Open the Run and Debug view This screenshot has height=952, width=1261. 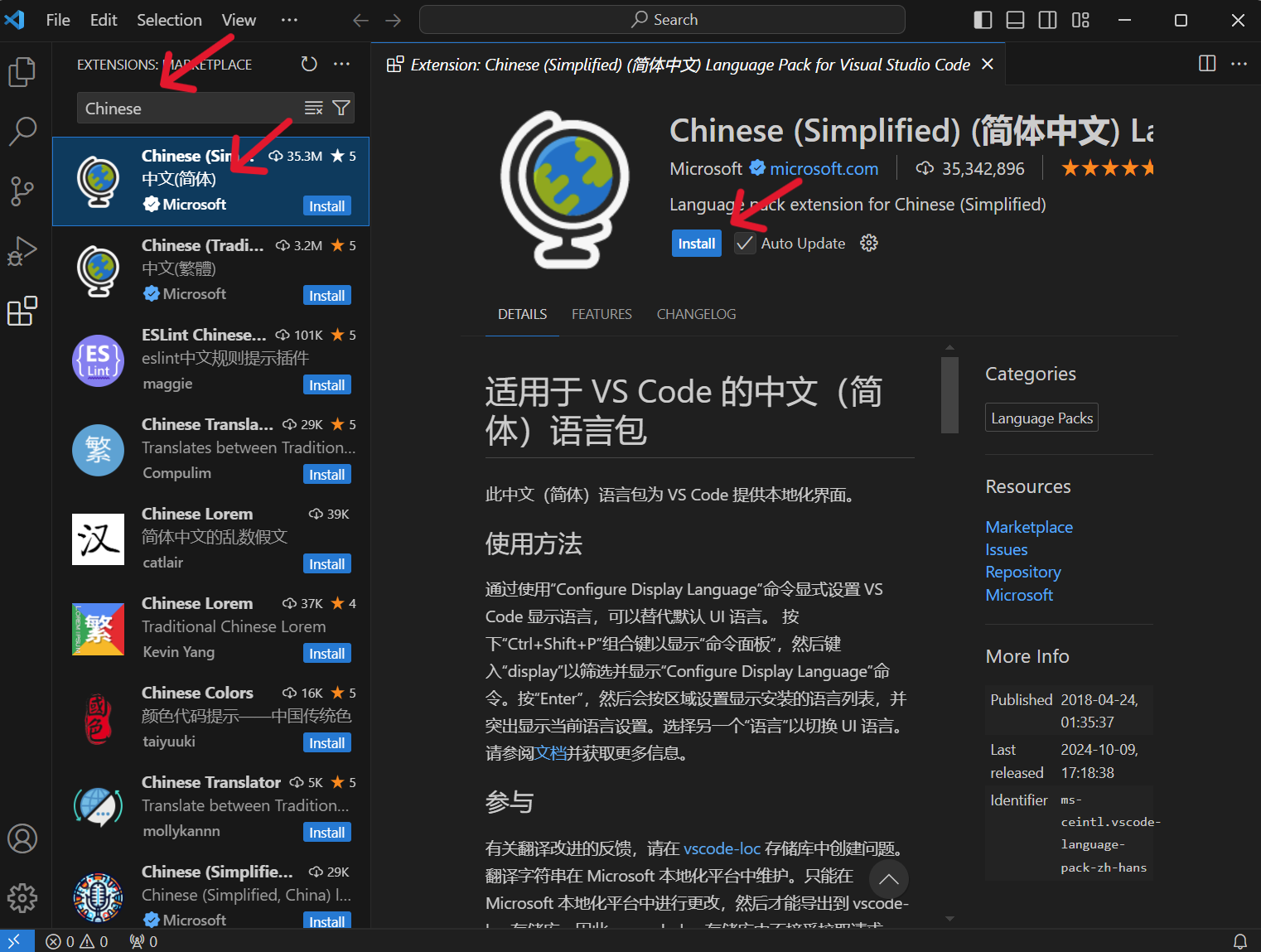coord(22,250)
